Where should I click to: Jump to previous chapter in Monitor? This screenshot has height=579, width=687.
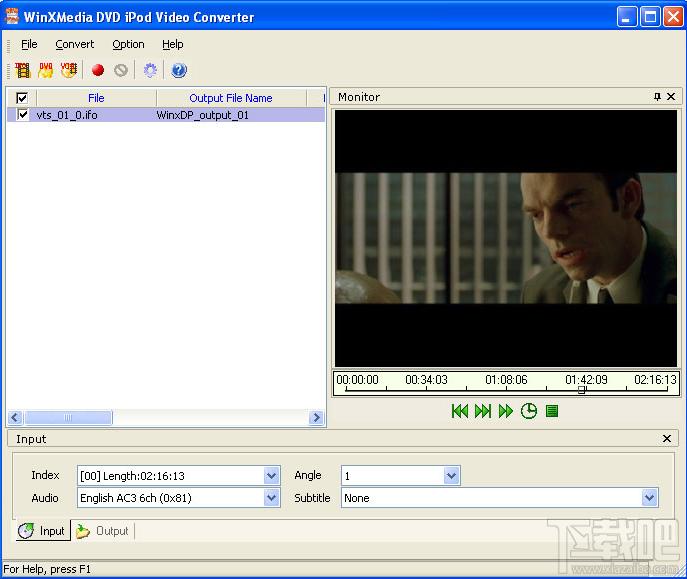tap(460, 411)
